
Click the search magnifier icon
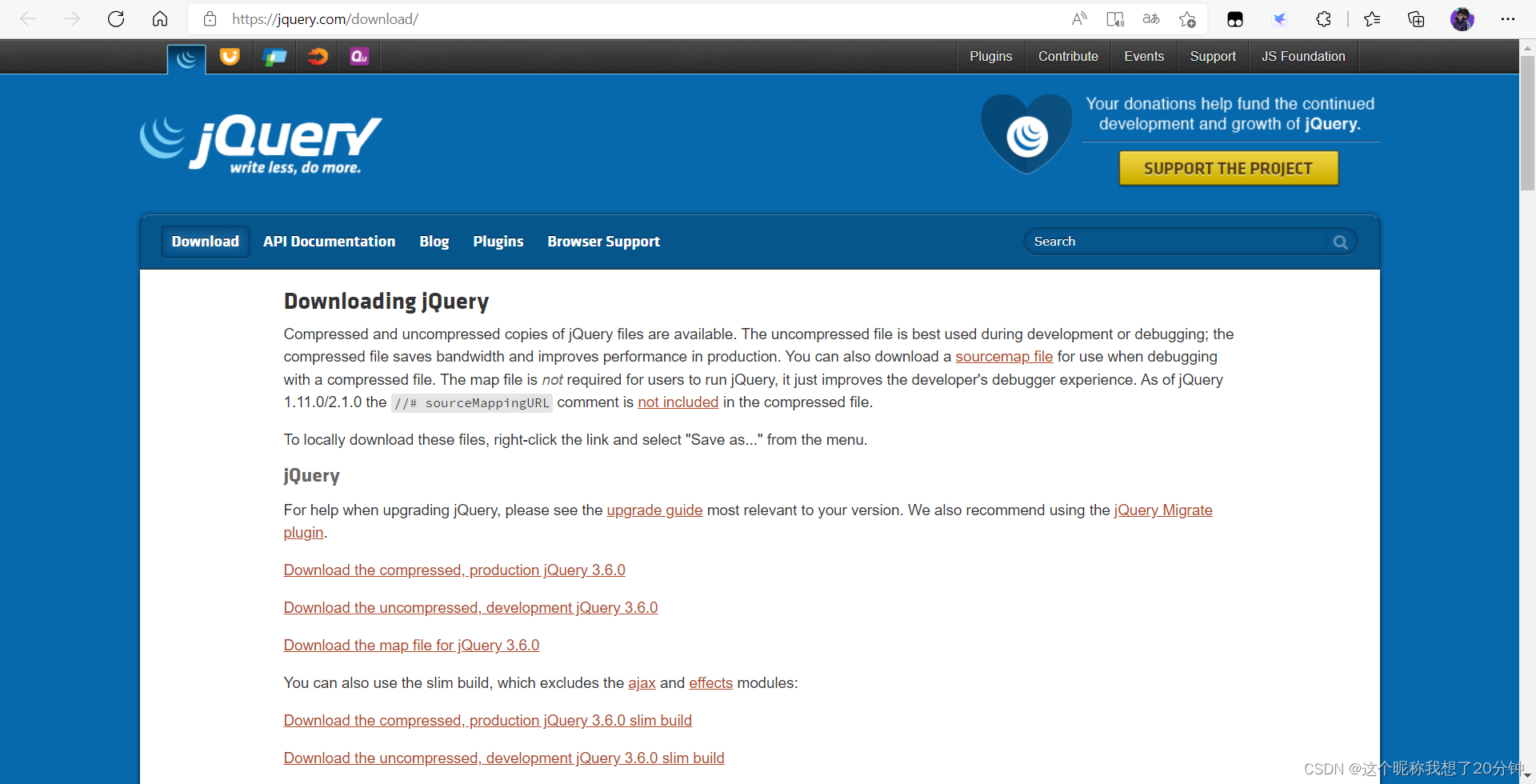[1341, 242]
